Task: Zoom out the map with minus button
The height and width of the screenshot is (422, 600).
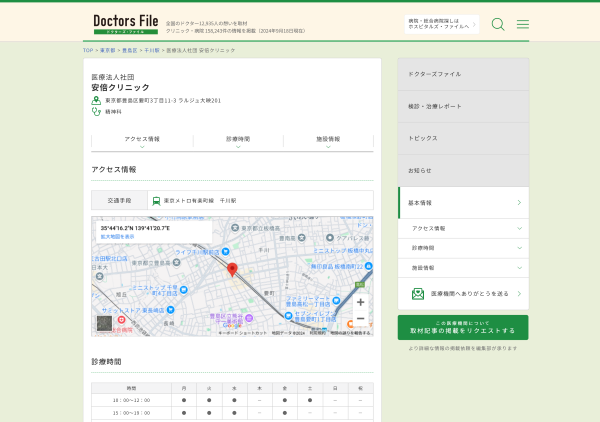Action: click(360, 318)
